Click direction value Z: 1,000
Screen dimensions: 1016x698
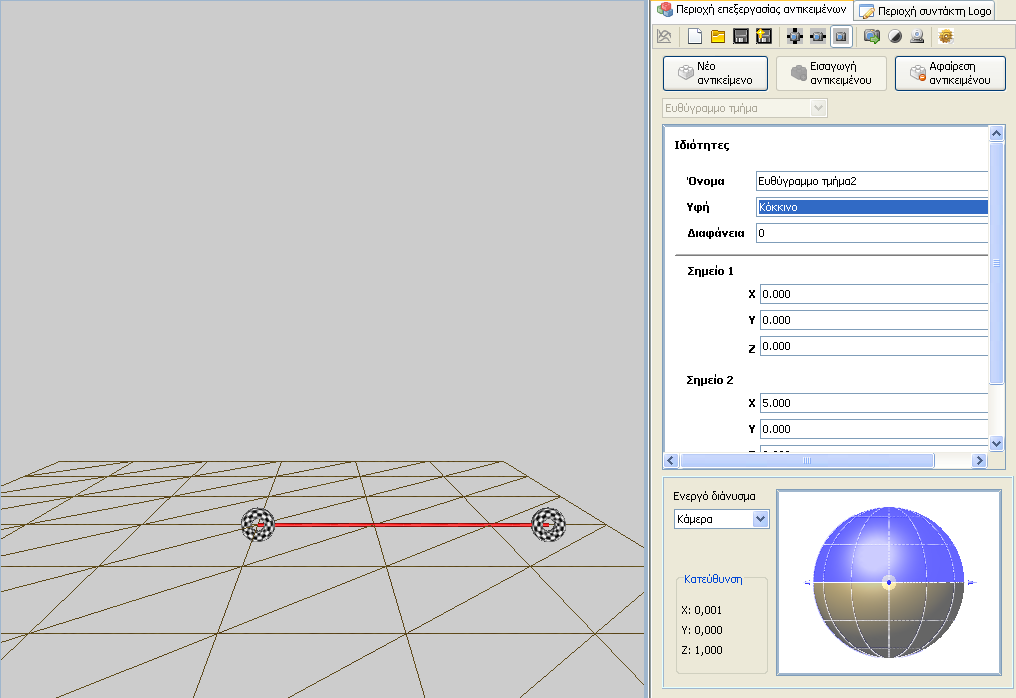click(x=702, y=650)
